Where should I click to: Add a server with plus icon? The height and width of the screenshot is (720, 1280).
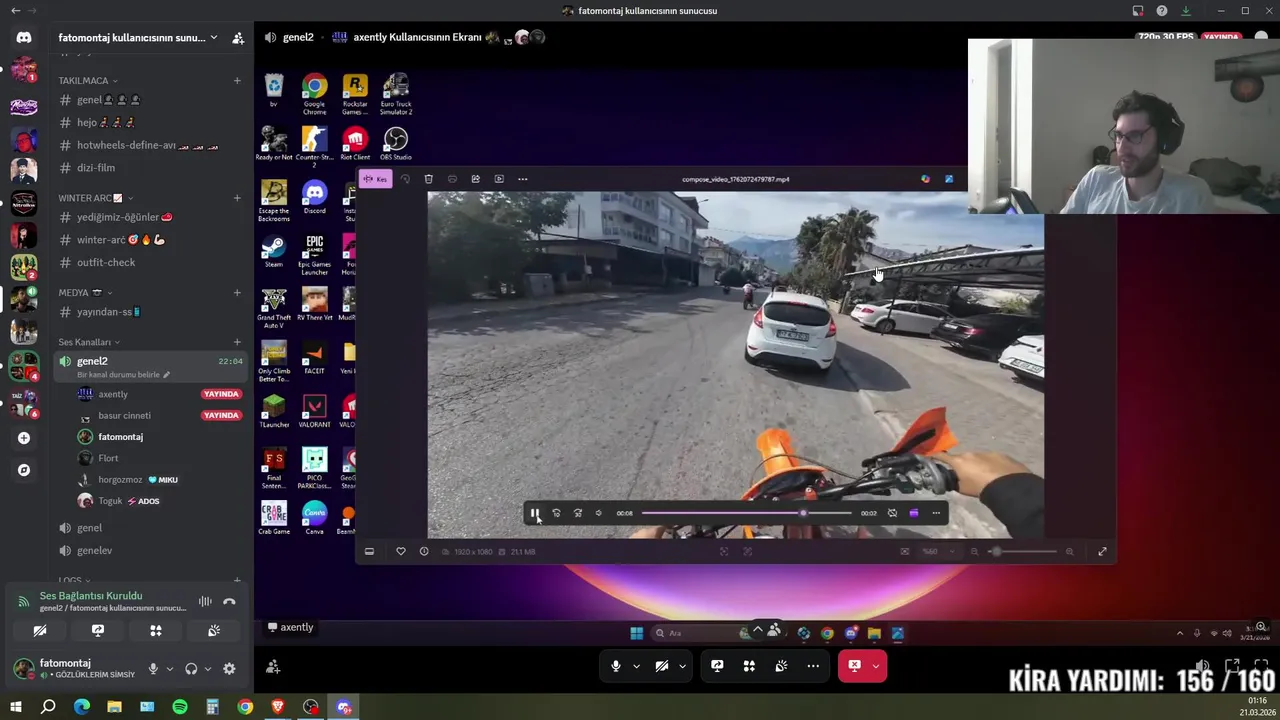tap(24, 438)
